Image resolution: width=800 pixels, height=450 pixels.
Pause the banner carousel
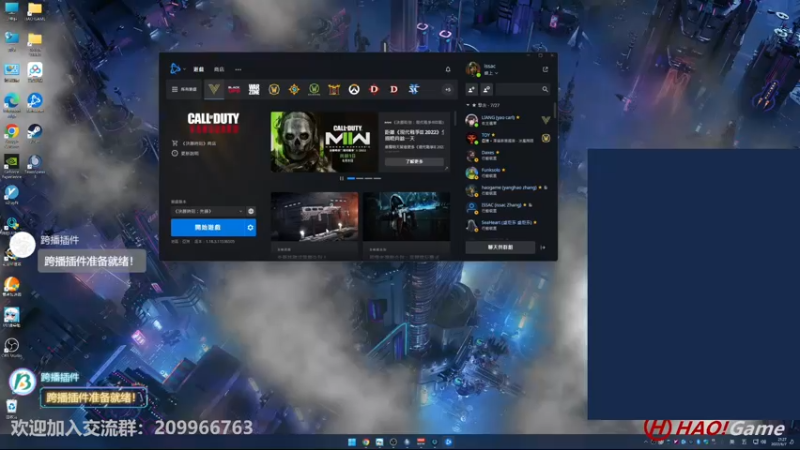(342, 179)
